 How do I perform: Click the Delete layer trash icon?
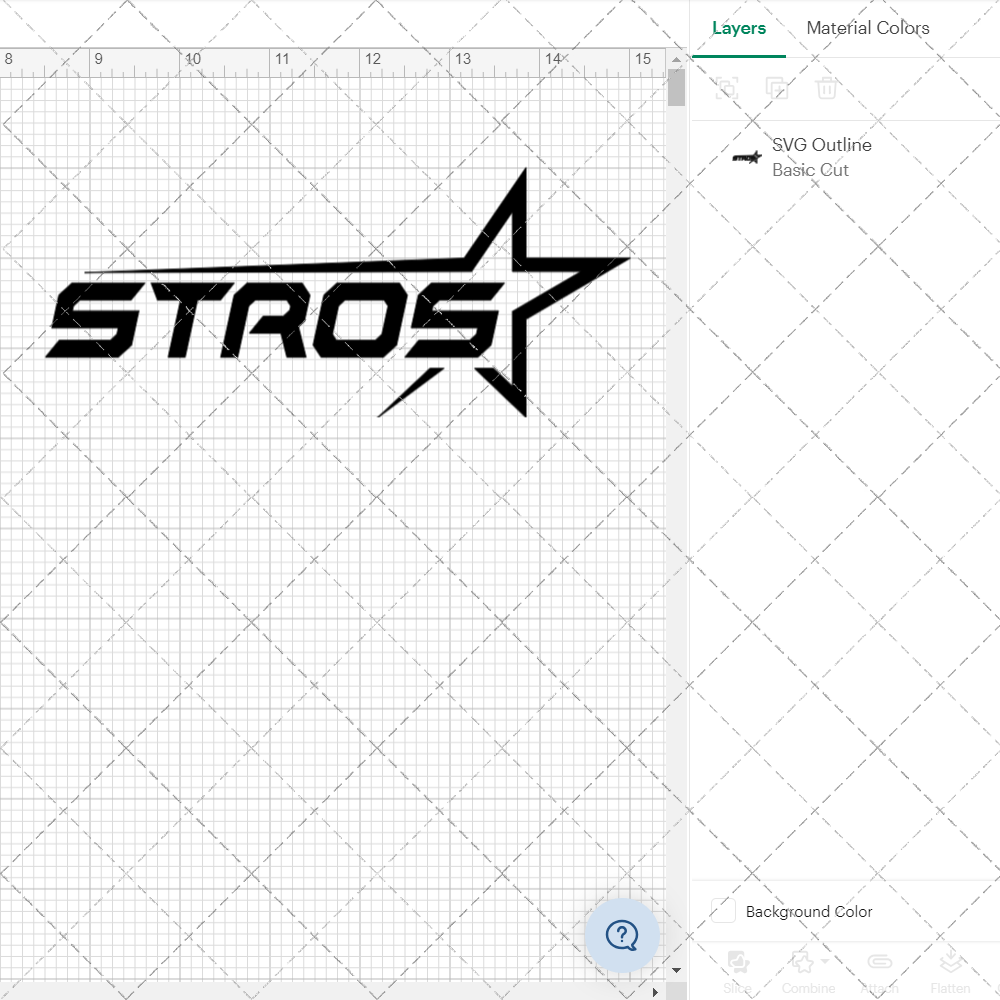coord(827,88)
